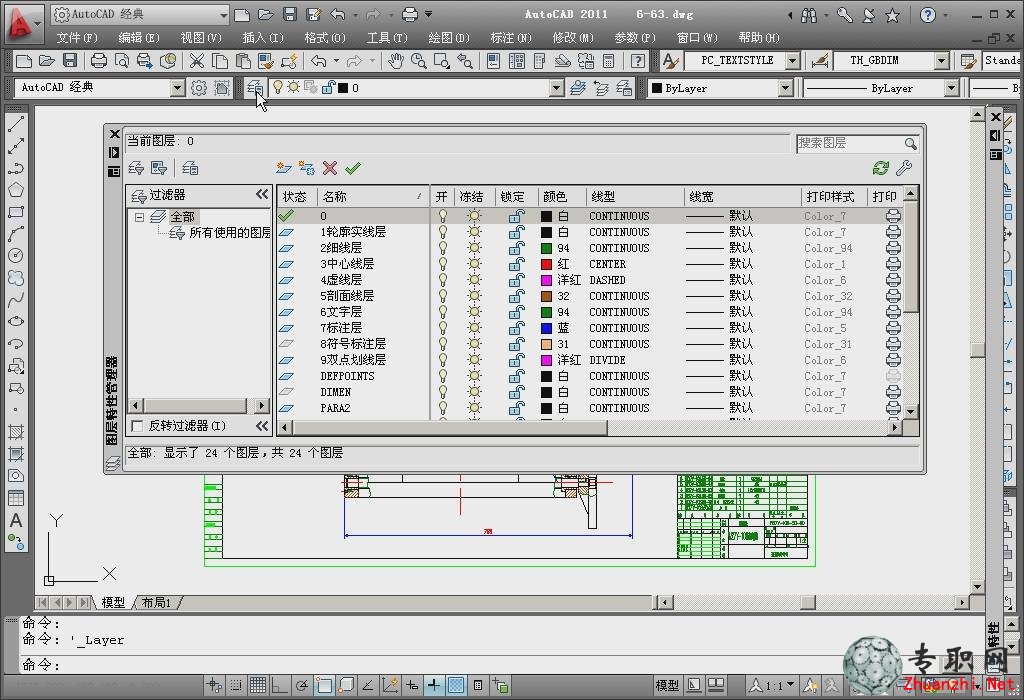
Task: Toggle plot printer icon for layer DEFPOINTS
Action: (893, 376)
